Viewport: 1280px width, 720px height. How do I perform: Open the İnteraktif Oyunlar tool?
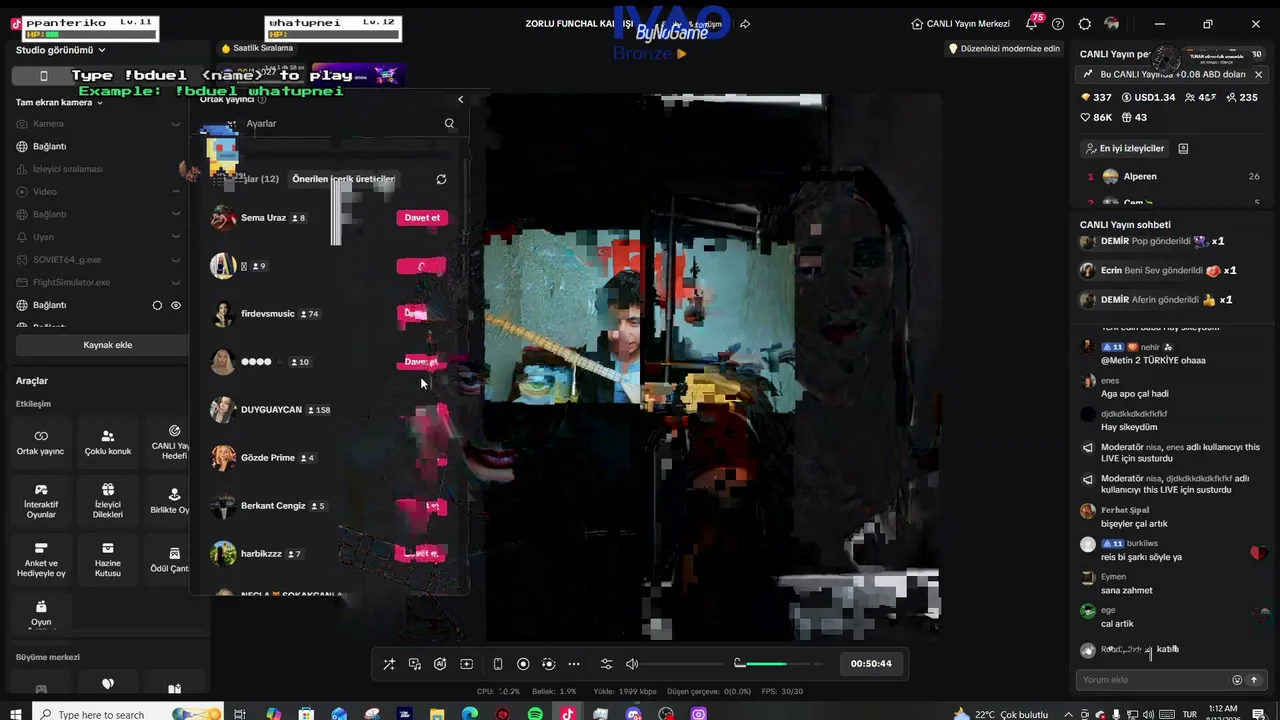[x=41, y=500]
